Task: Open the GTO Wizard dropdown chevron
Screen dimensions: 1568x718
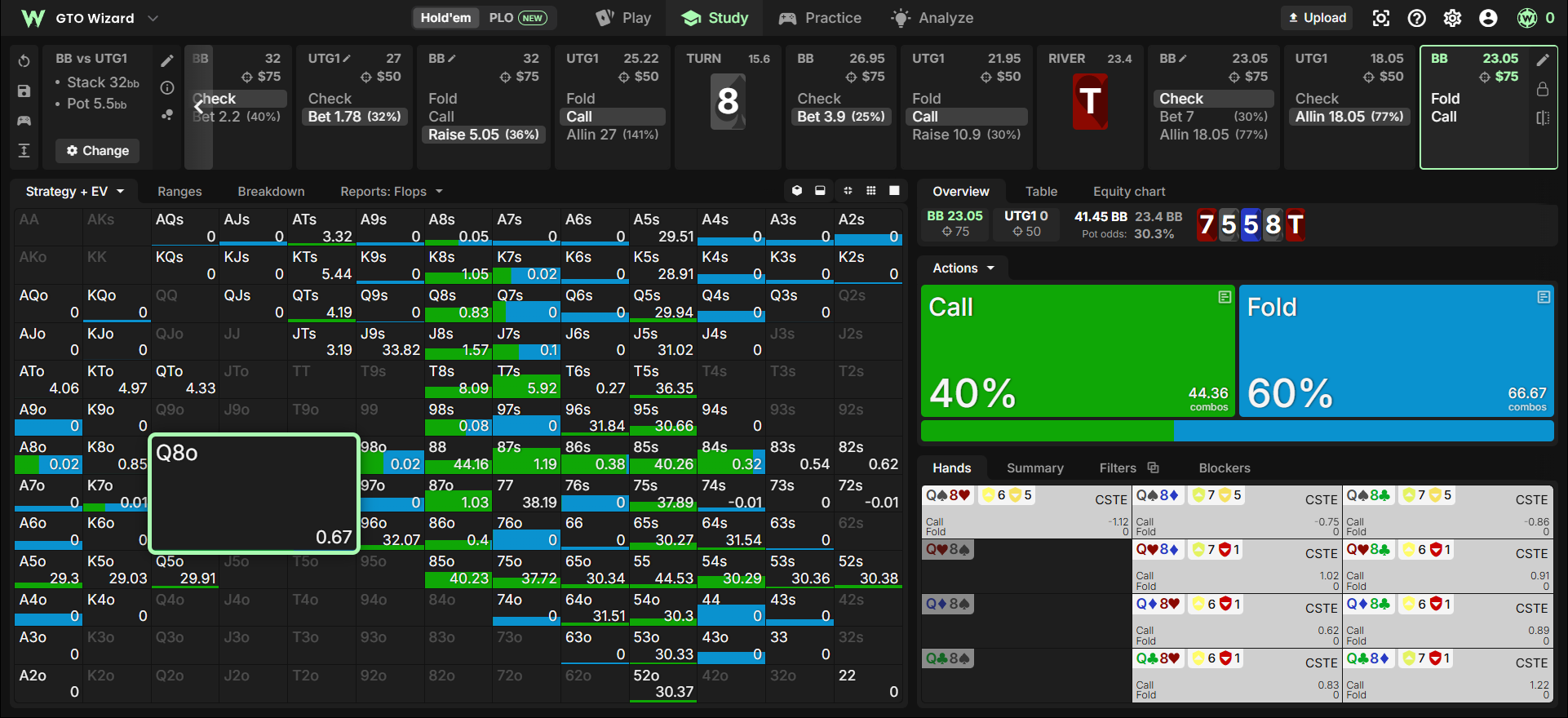Action: click(153, 18)
